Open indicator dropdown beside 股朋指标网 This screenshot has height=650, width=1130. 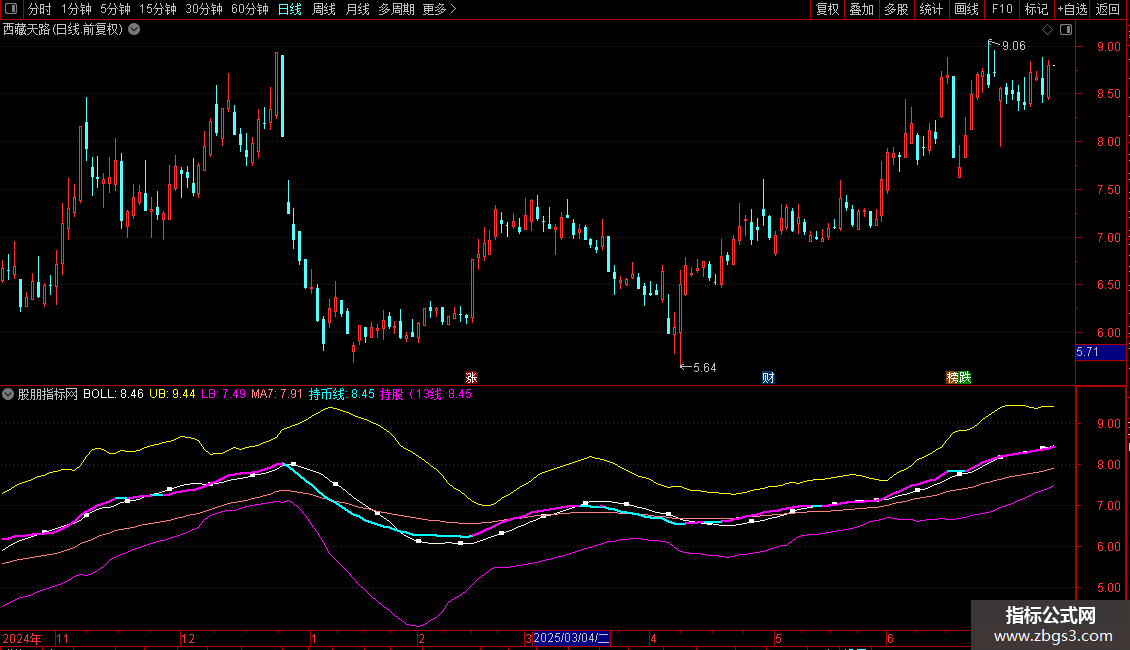[8, 394]
